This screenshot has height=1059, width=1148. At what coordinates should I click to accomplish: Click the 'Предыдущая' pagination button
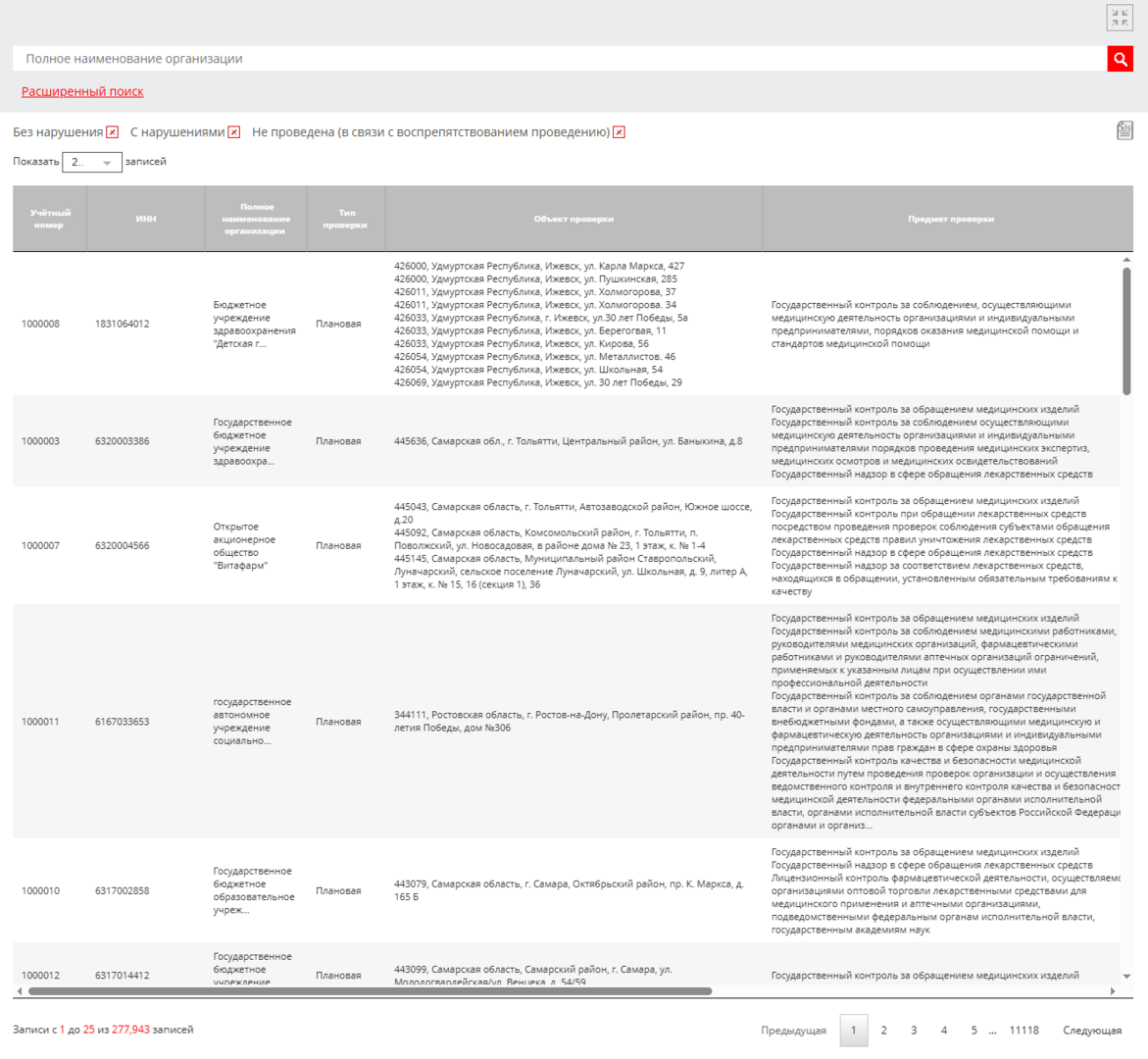[x=793, y=1031]
